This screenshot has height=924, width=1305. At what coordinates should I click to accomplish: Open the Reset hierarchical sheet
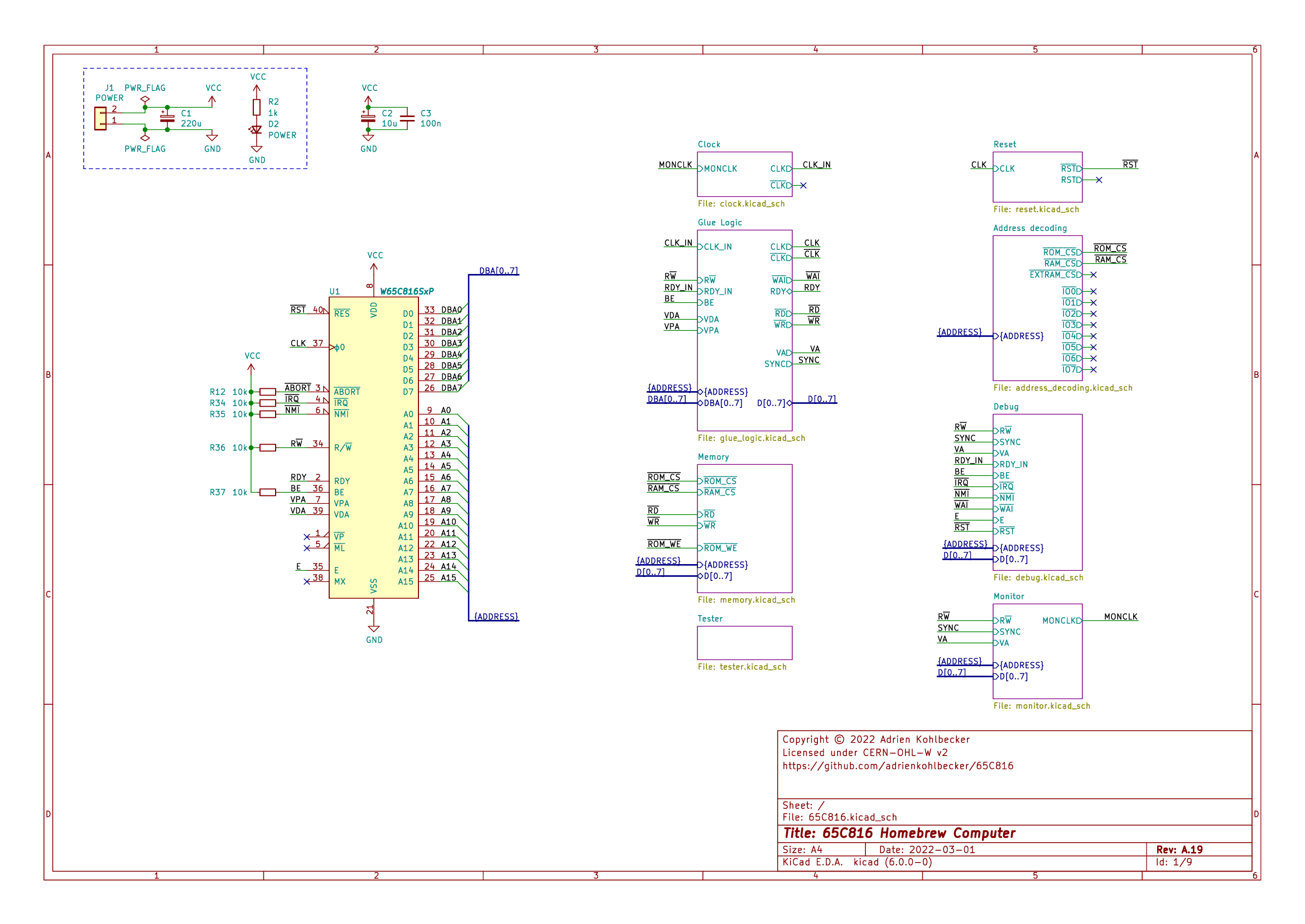tap(1037, 177)
